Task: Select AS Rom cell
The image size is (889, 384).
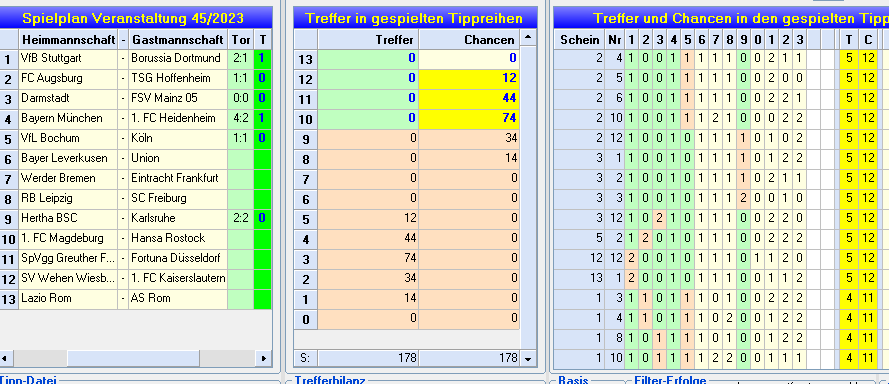Action: pos(178,298)
